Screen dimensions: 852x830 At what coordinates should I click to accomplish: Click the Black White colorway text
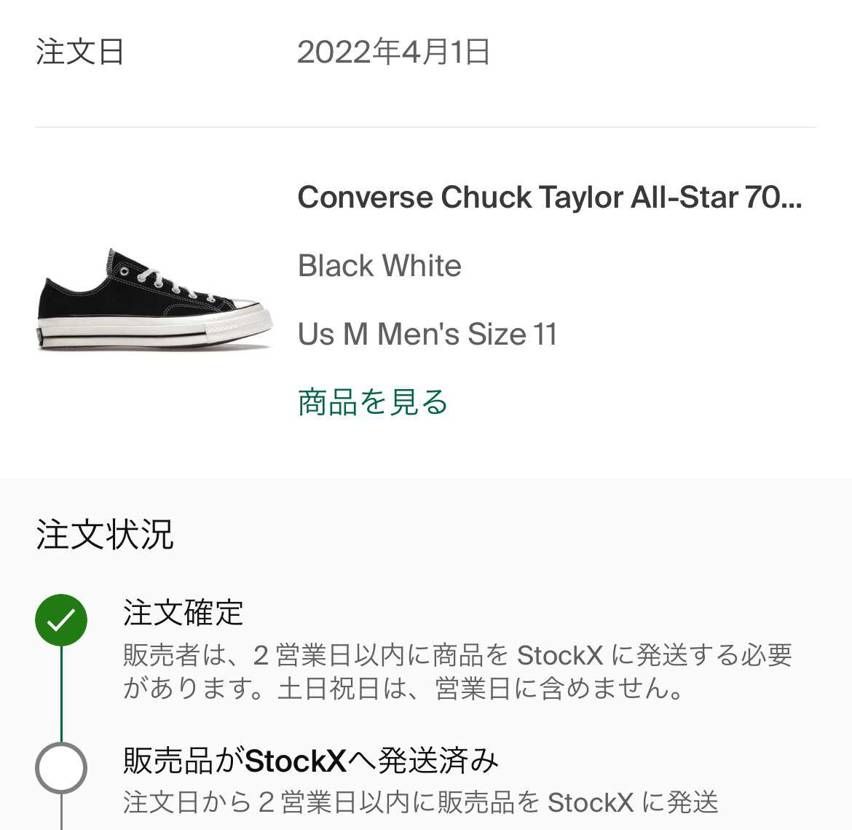click(379, 266)
